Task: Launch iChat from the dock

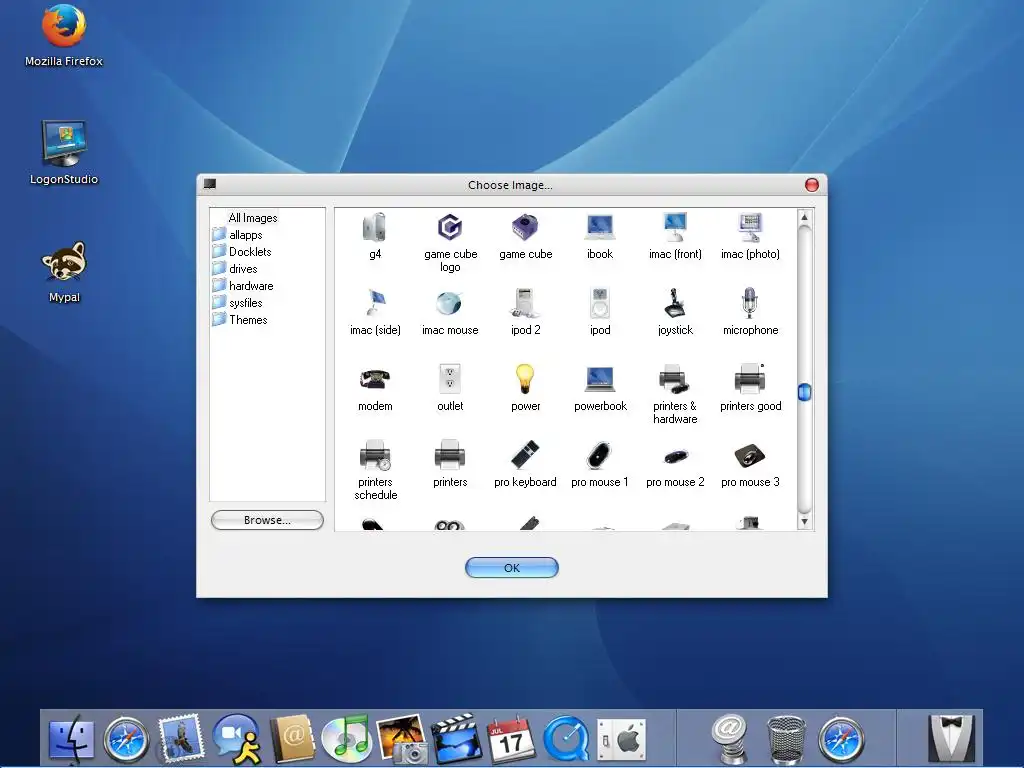Action: click(236, 739)
